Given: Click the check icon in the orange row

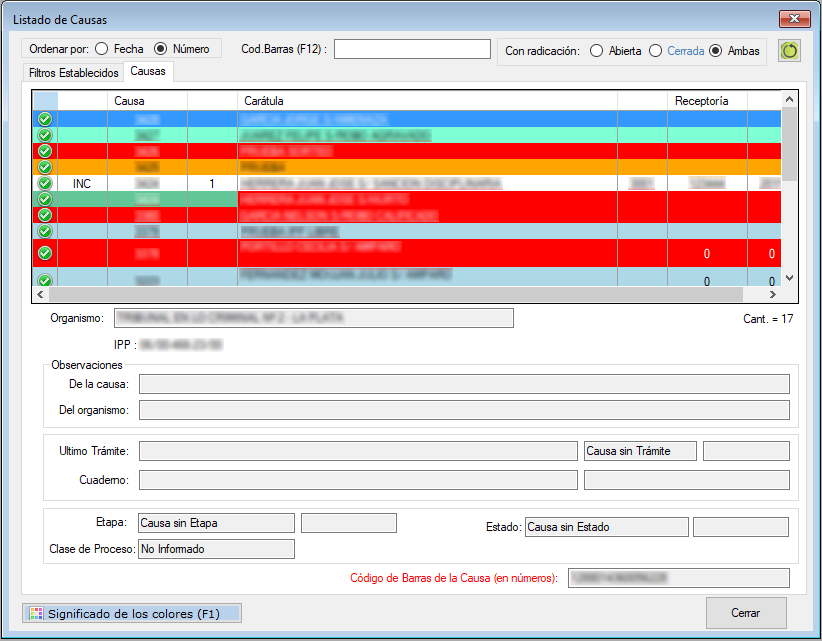Looking at the screenshot, I should [45, 167].
